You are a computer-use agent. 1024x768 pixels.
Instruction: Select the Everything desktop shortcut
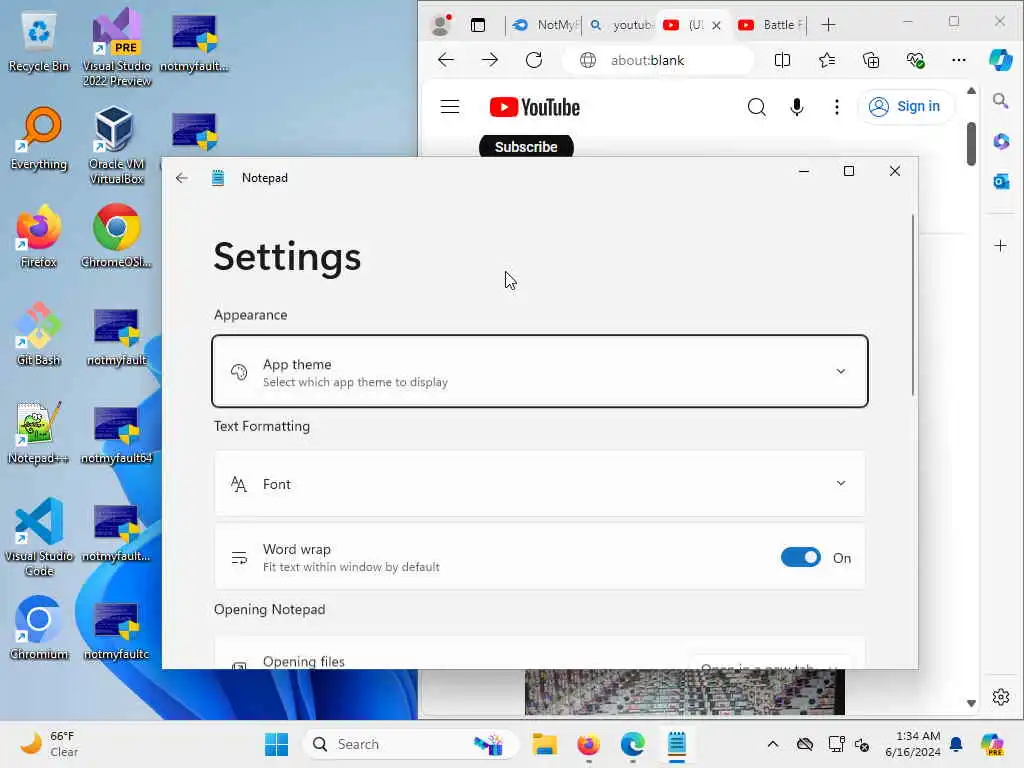point(39,138)
